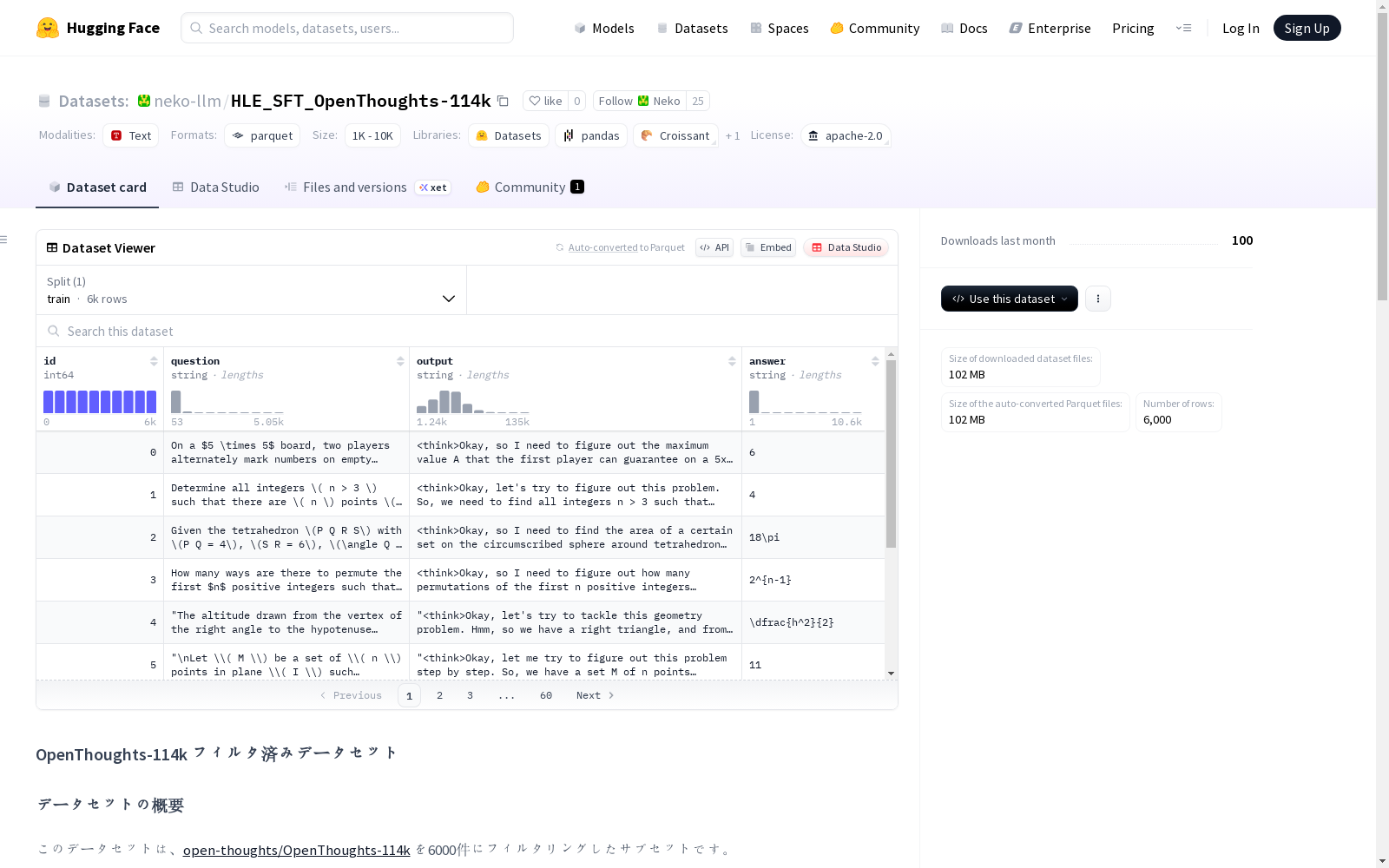
Task: Click the Hugging Face logo icon
Action: point(48,28)
